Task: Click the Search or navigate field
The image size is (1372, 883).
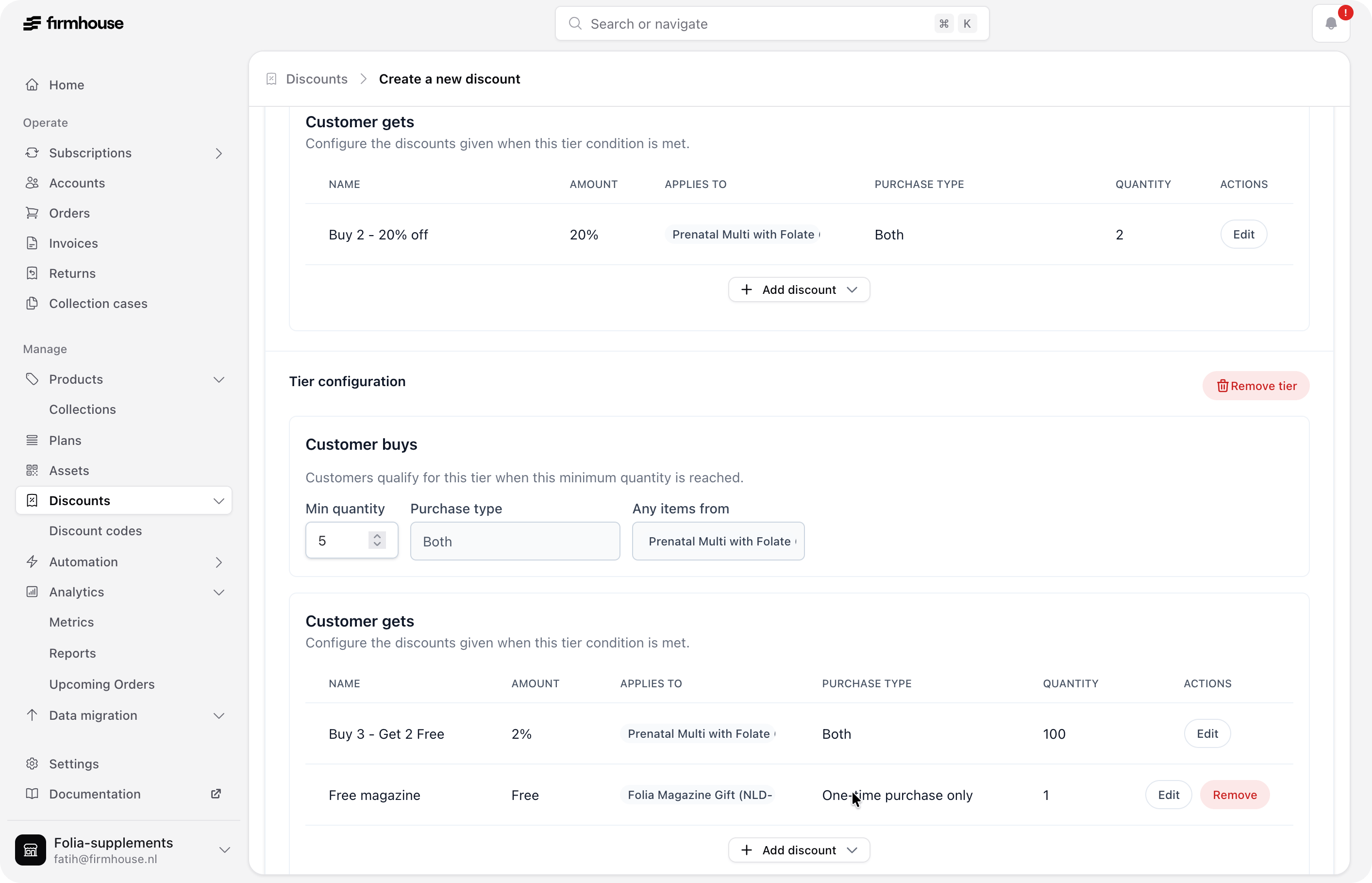Action: pyautogui.click(x=772, y=23)
